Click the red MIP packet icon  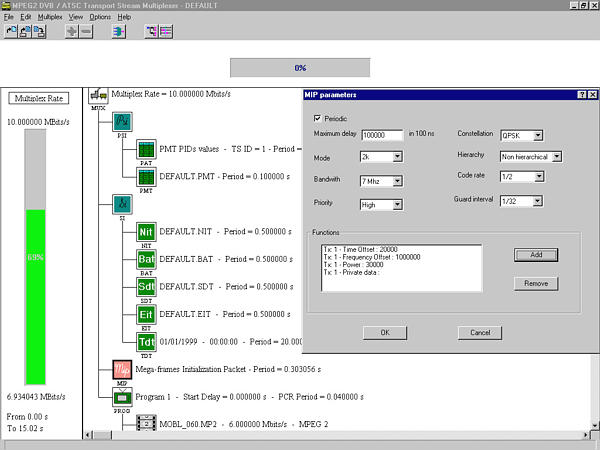point(120,370)
